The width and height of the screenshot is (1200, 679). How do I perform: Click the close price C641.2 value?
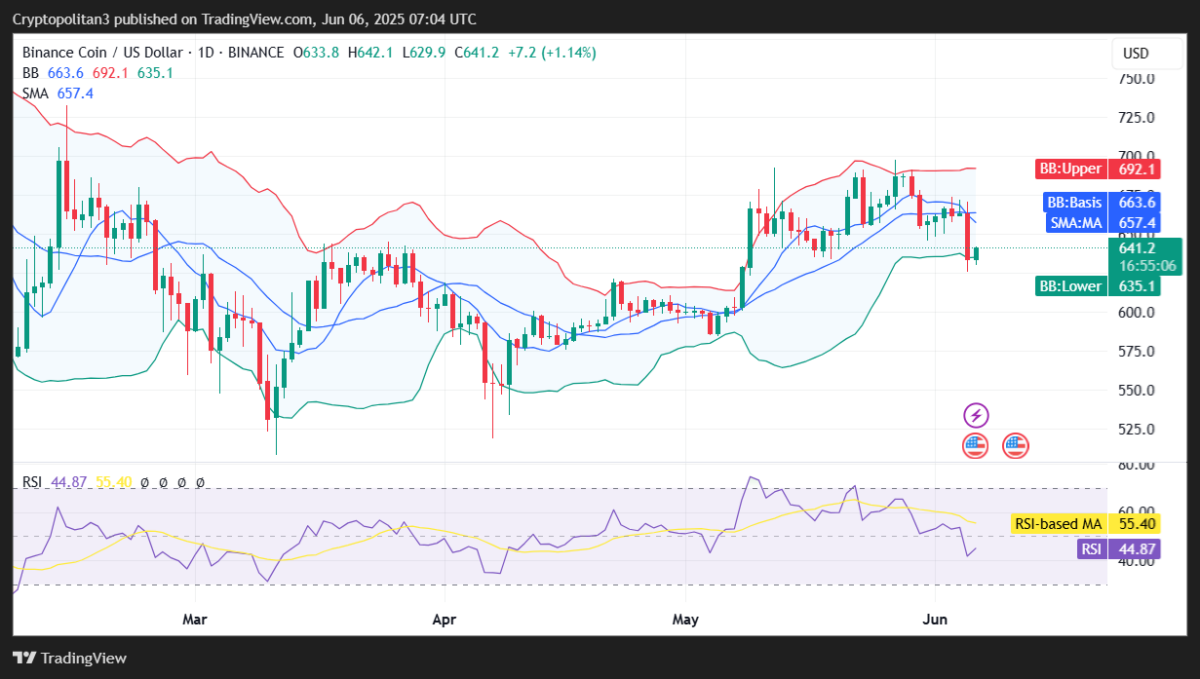click(477, 52)
